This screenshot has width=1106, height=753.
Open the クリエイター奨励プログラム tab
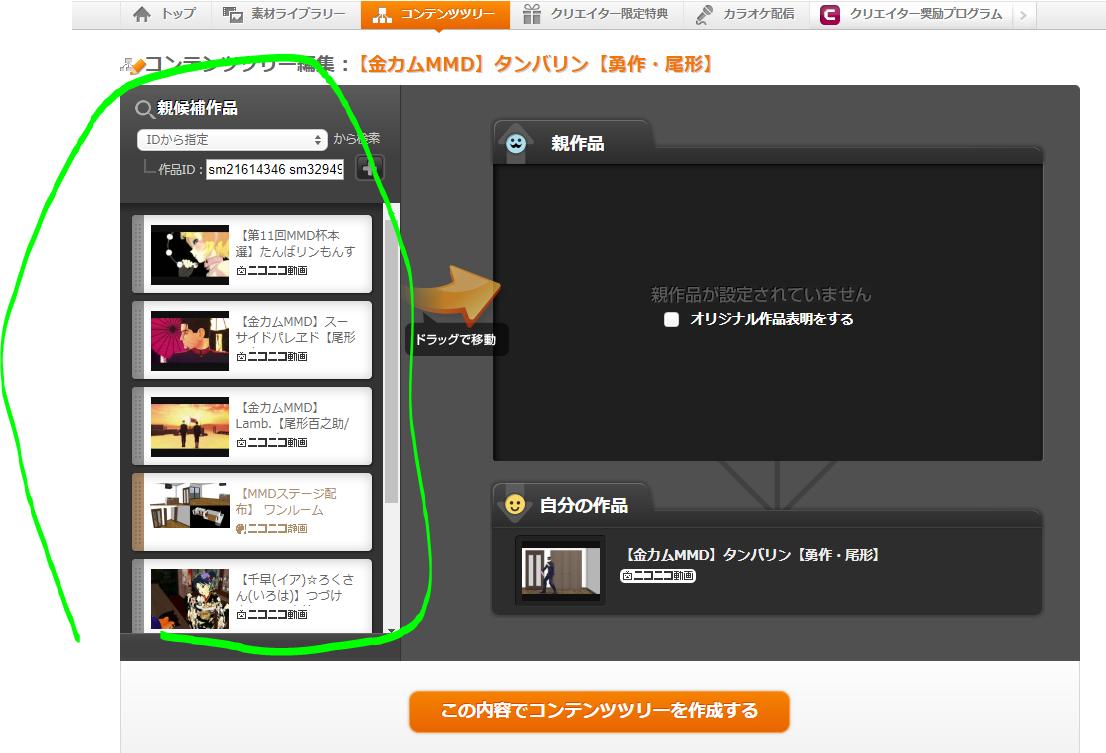(911, 14)
